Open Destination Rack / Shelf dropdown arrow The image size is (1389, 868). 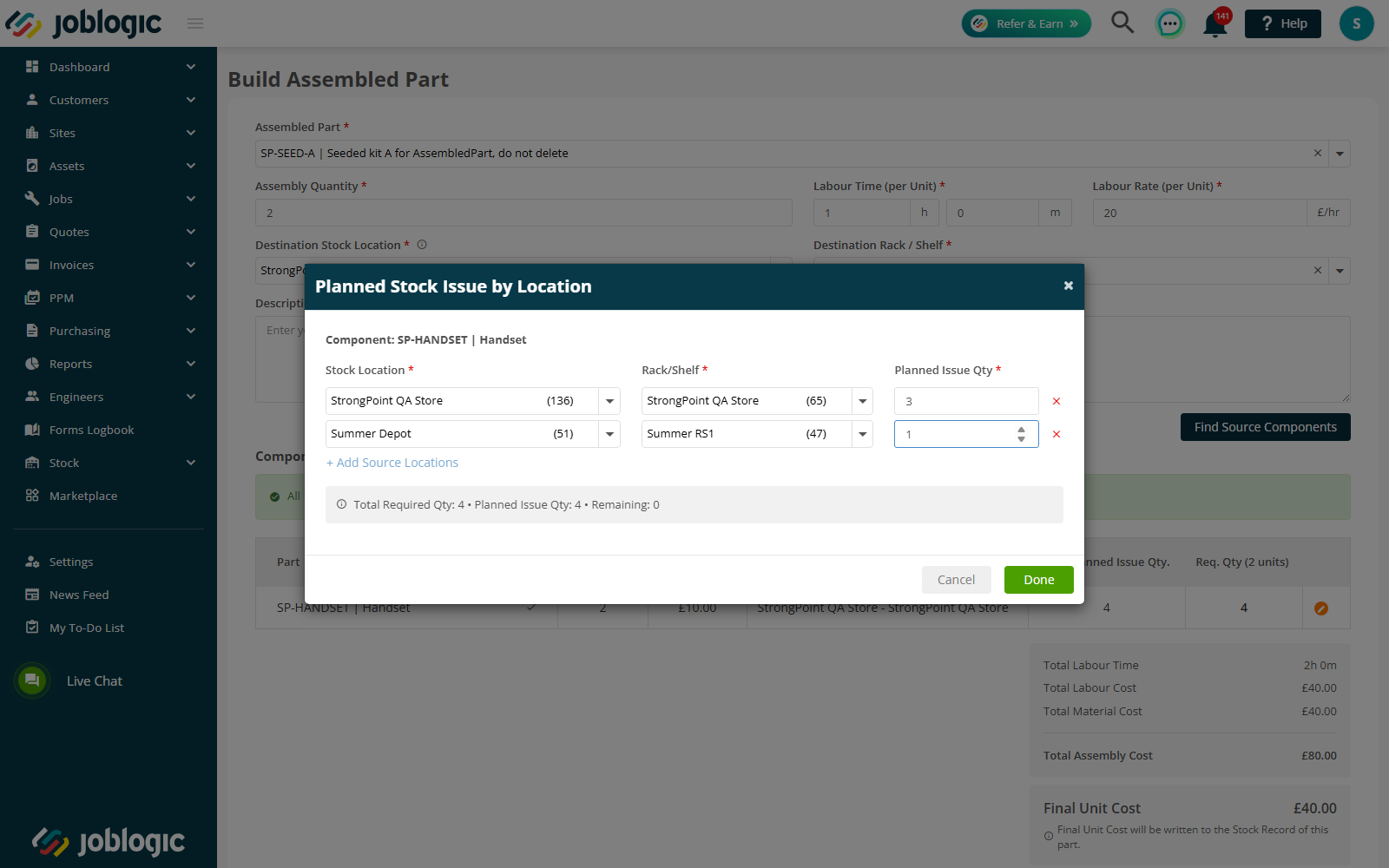1340,271
